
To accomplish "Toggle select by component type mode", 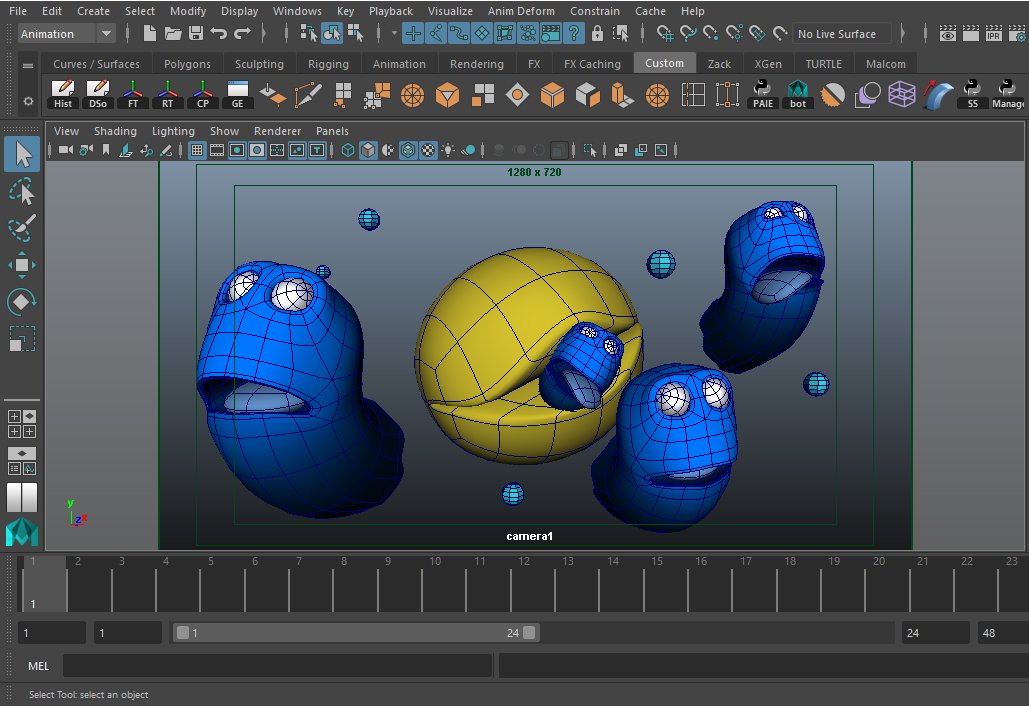I will (x=355, y=33).
